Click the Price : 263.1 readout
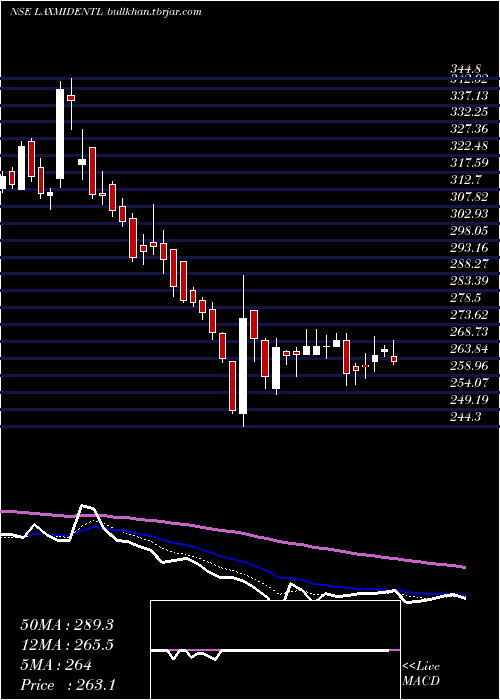The image size is (500, 700). [x=67, y=685]
